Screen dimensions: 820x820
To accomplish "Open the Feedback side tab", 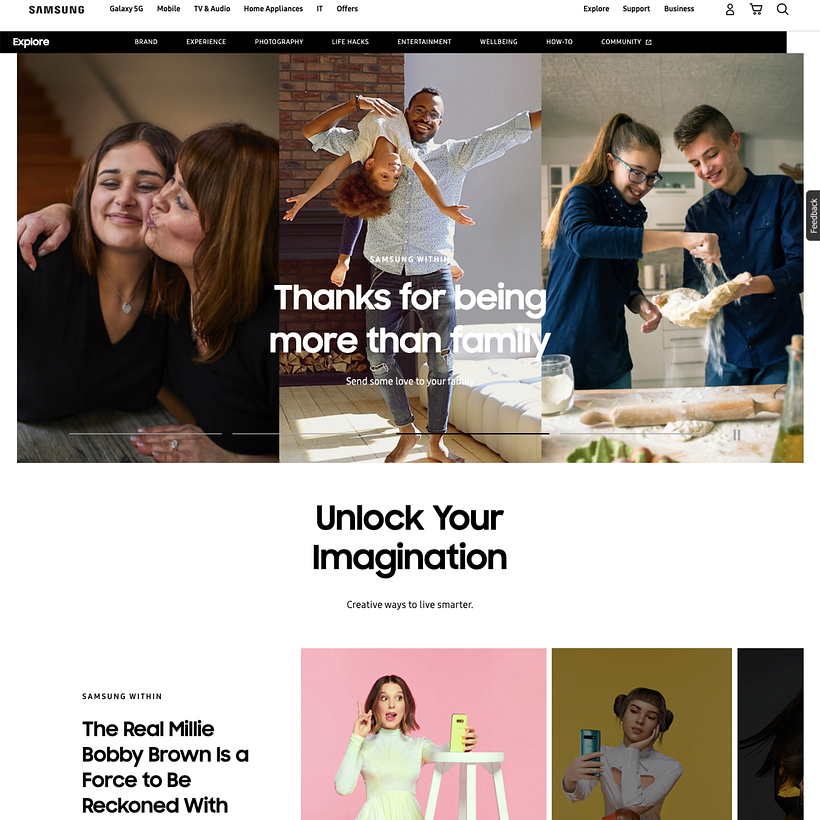I will point(813,215).
